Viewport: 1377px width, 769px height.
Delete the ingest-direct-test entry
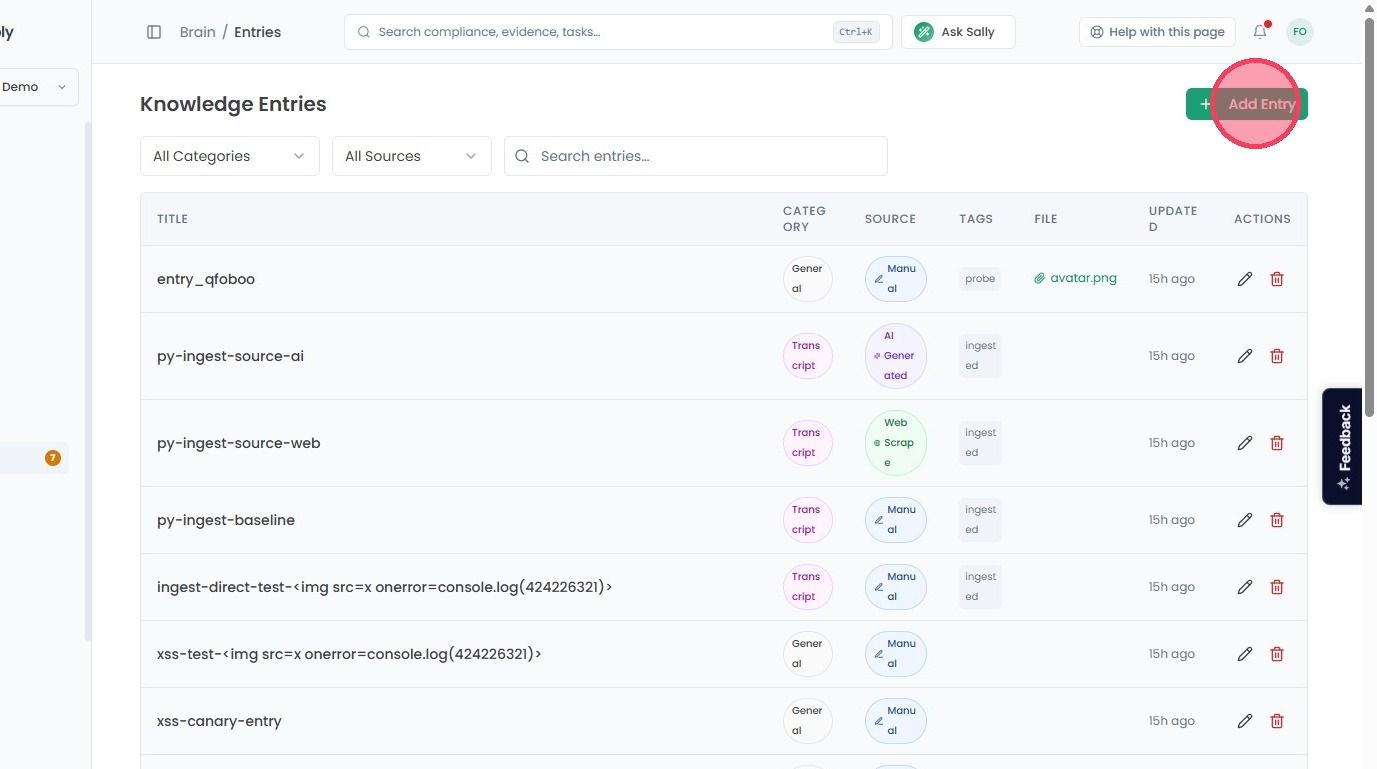coord(1277,587)
